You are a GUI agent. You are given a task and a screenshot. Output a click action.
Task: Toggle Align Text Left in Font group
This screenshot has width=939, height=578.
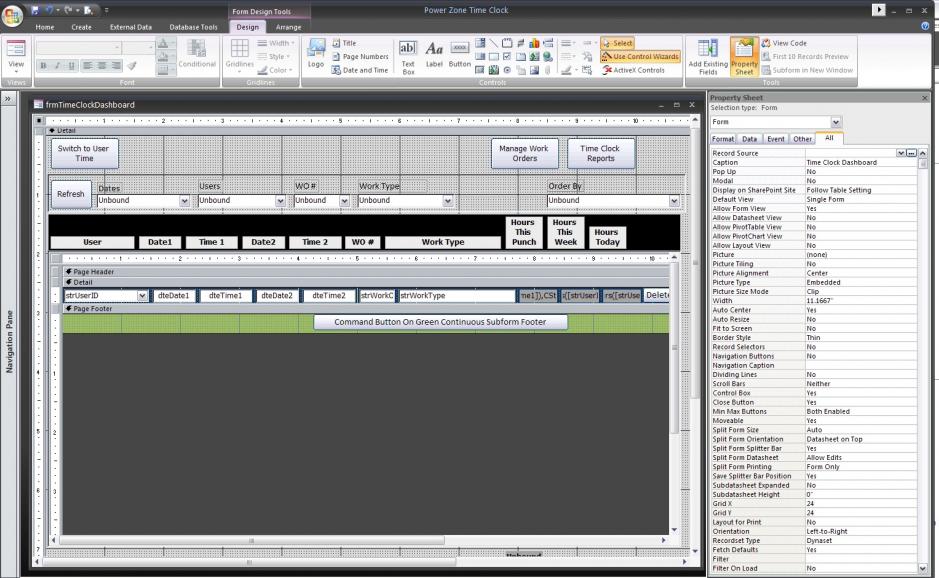coord(88,65)
